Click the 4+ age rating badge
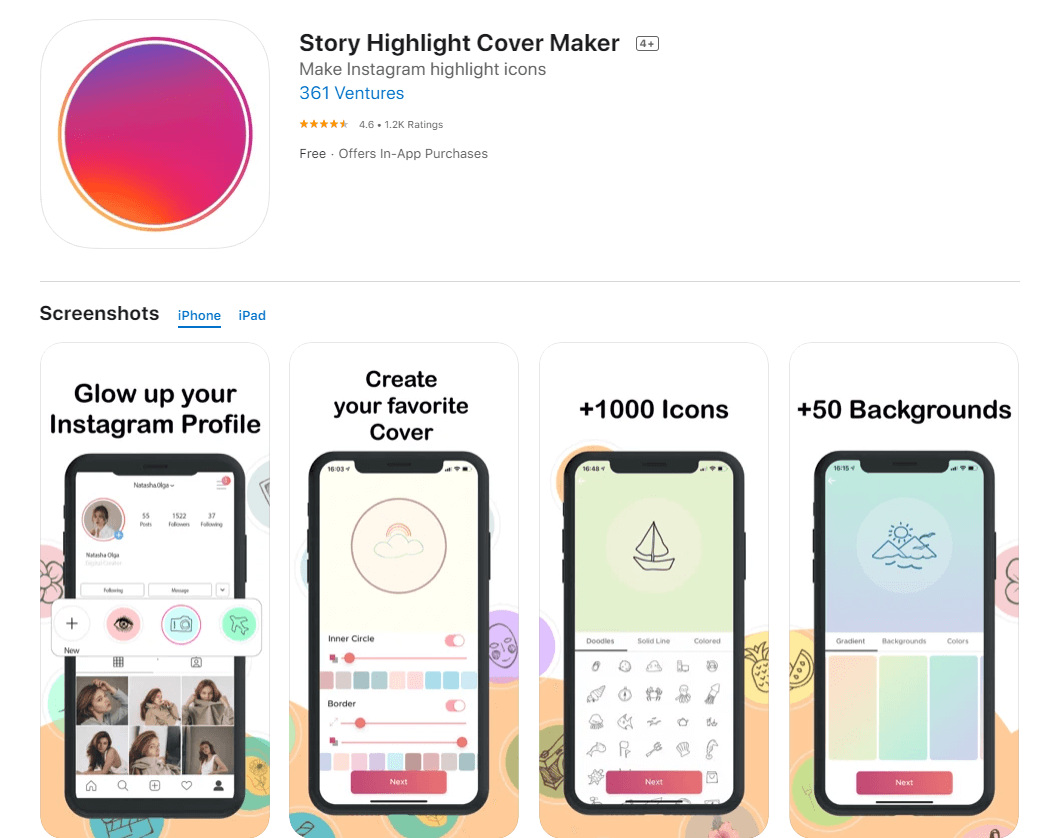 647,44
